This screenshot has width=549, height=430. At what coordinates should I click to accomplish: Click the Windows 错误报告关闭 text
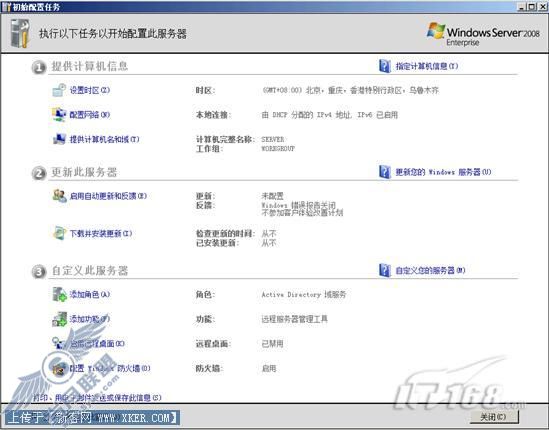(x=299, y=205)
